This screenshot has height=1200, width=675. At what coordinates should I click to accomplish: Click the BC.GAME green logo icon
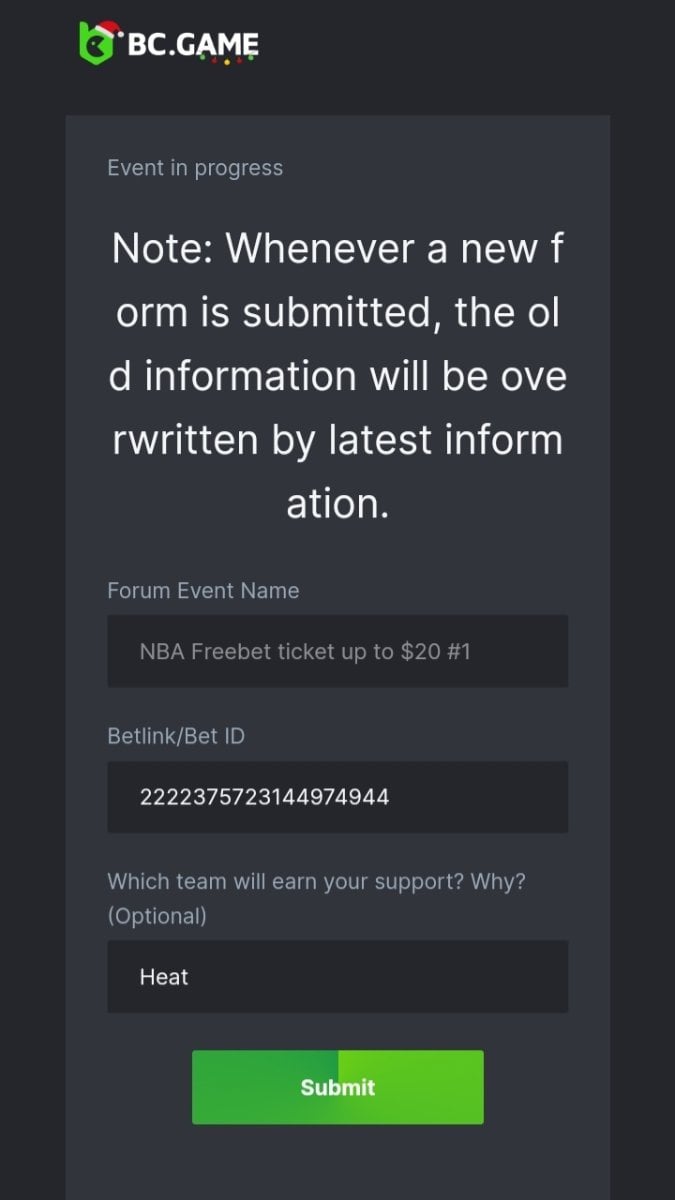coord(93,47)
